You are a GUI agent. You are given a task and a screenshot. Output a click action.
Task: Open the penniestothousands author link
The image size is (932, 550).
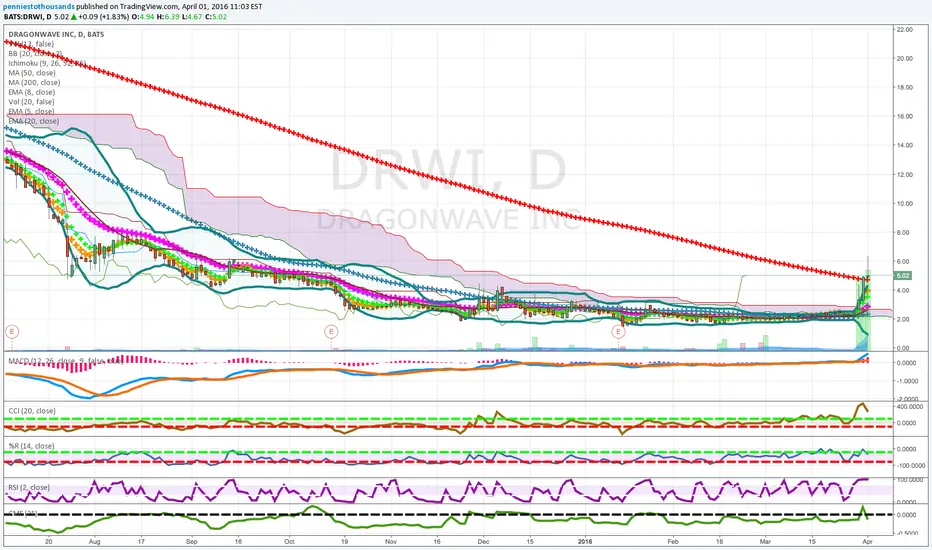tap(40, 7)
